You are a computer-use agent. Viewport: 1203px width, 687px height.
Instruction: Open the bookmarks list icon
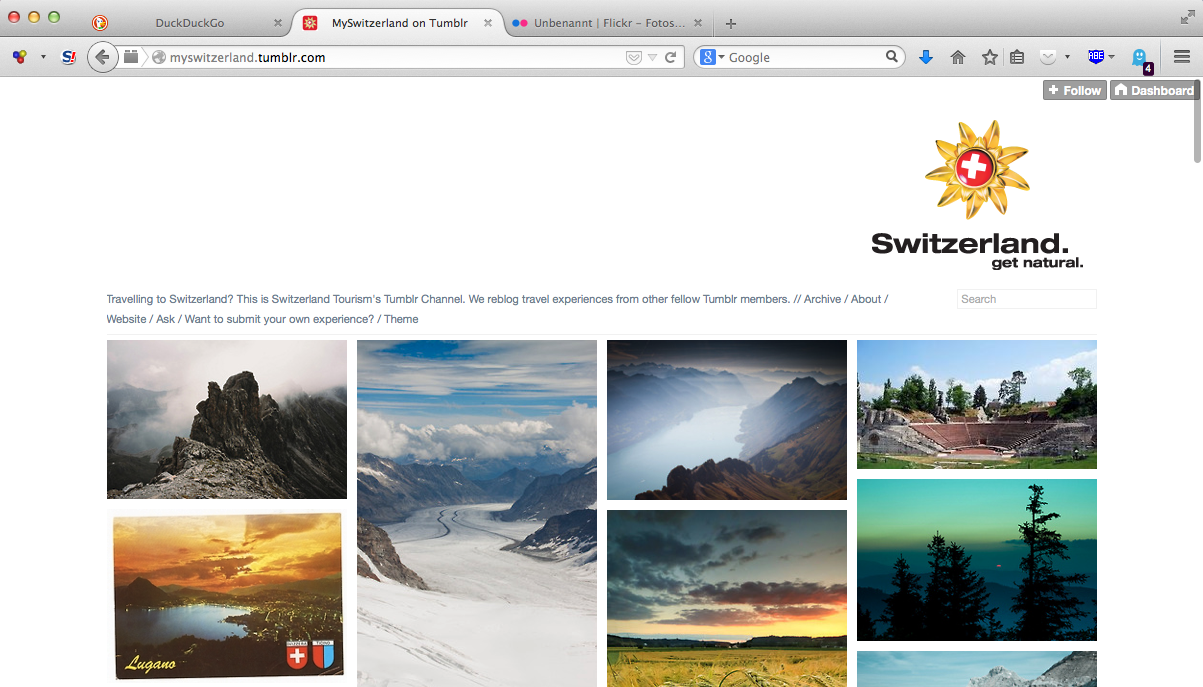pos(1017,57)
